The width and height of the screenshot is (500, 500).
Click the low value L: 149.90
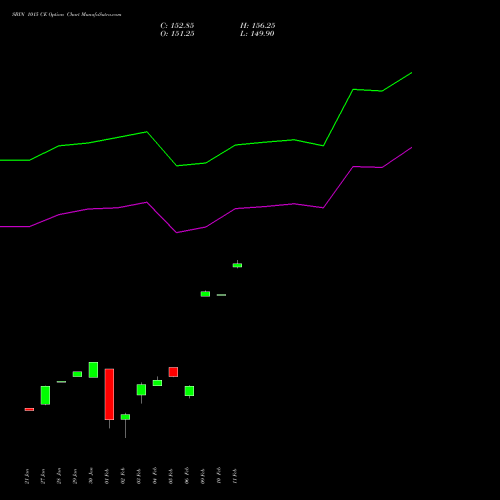pyautogui.click(x=257, y=34)
